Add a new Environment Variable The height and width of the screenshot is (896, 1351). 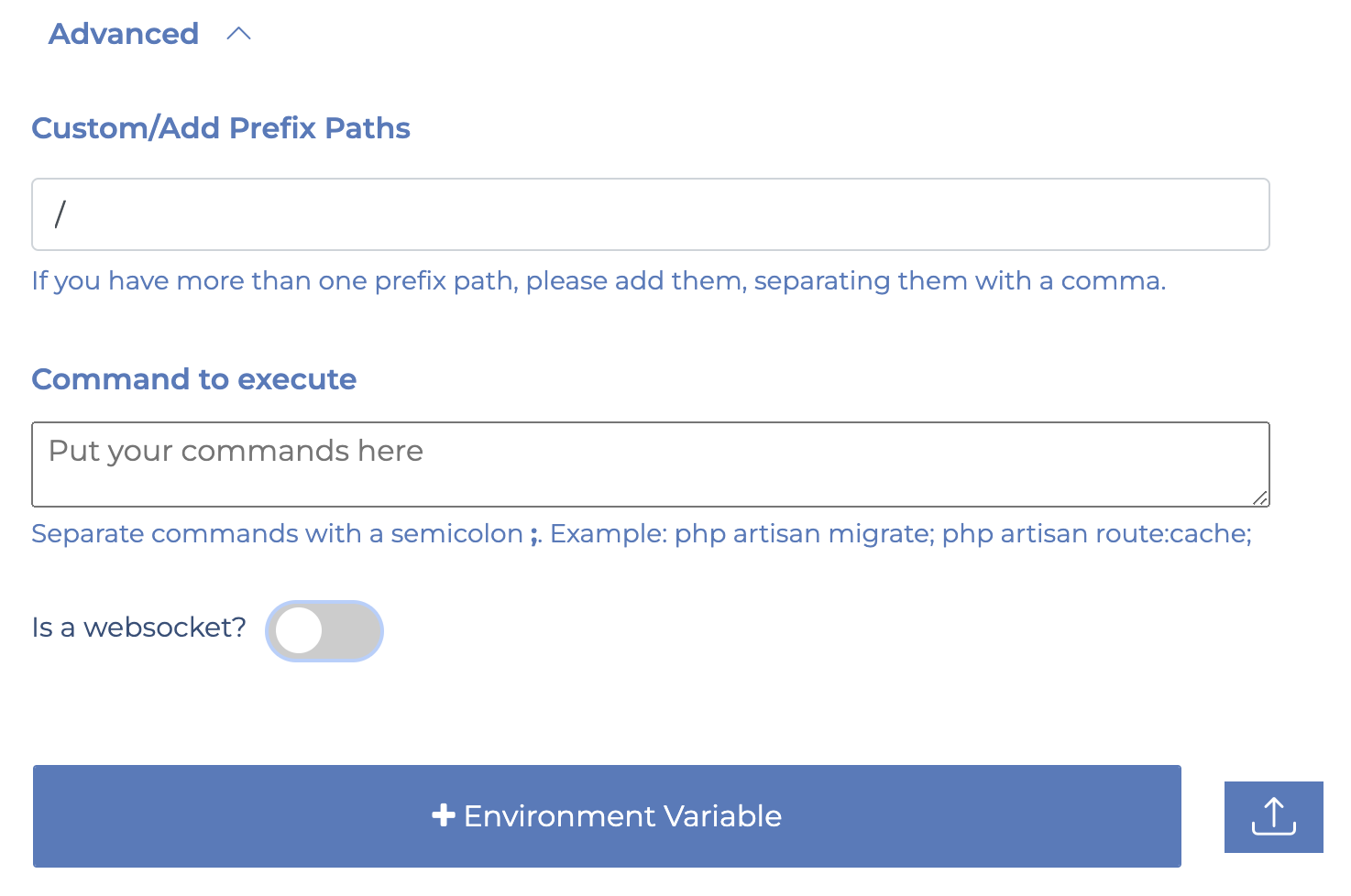pyautogui.click(x=607, y=816)
